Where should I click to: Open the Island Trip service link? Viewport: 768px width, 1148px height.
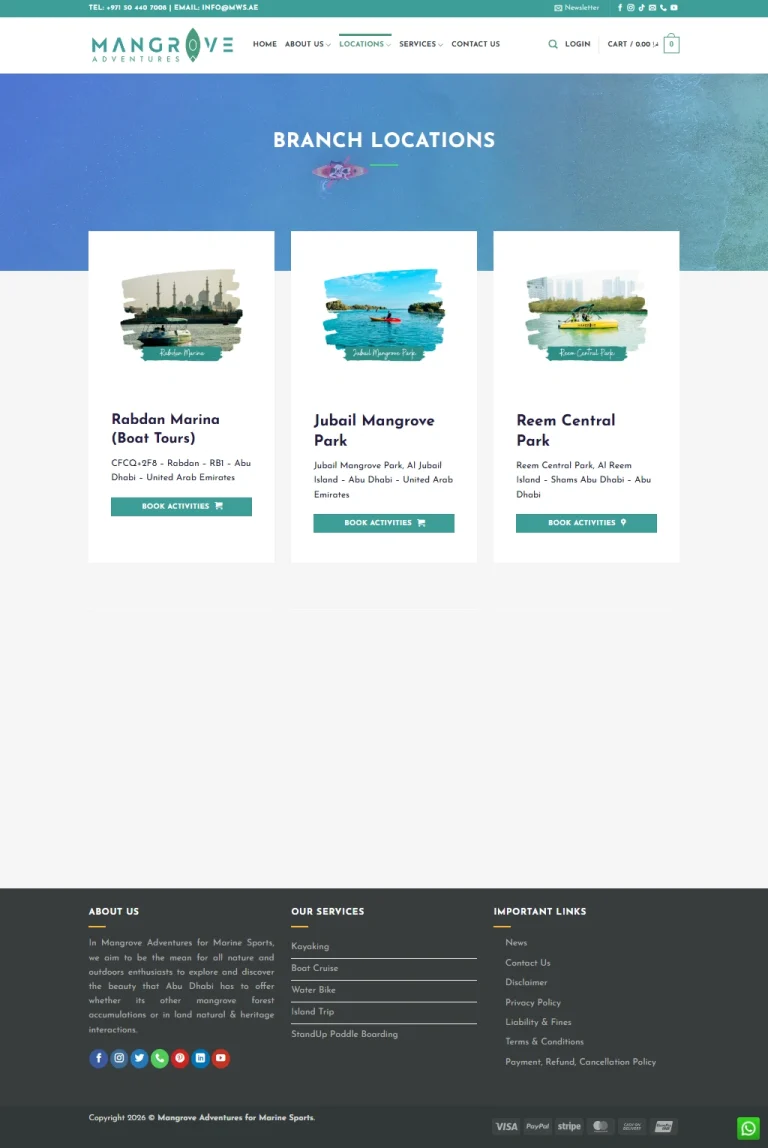313,1012
